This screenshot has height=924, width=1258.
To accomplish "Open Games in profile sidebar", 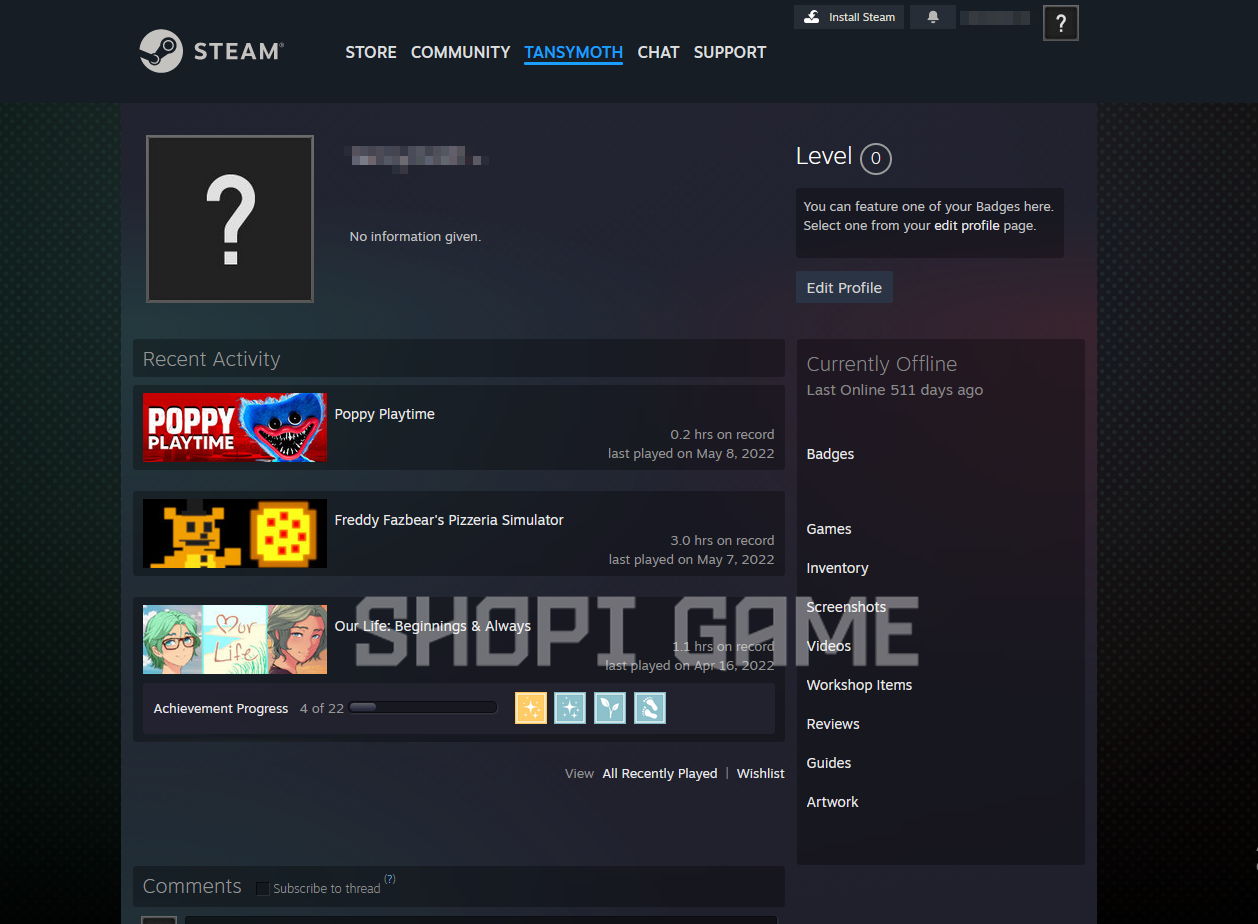I will (829, 529).
